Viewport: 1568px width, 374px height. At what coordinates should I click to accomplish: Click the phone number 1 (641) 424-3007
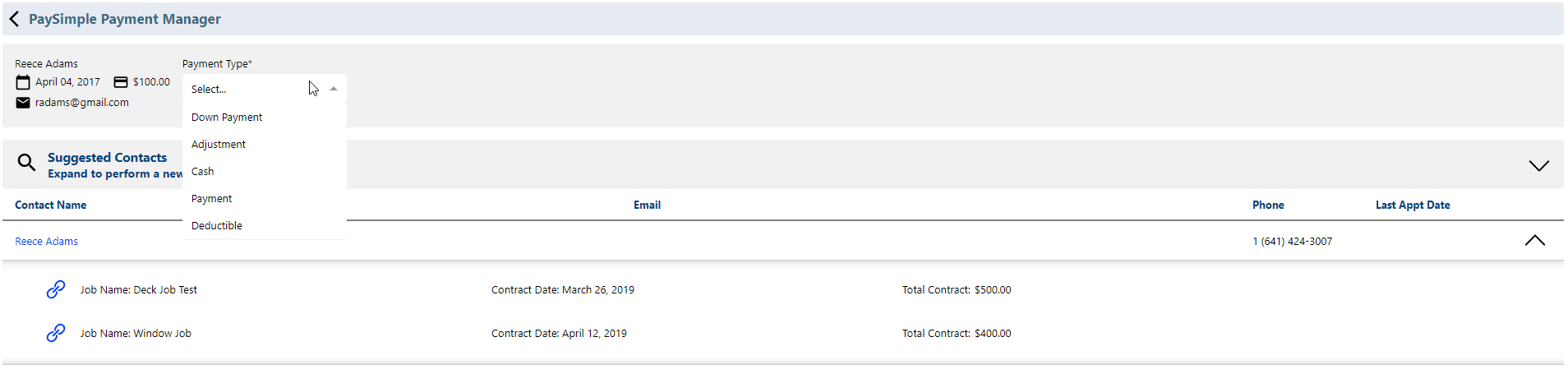pos(1292,242)
